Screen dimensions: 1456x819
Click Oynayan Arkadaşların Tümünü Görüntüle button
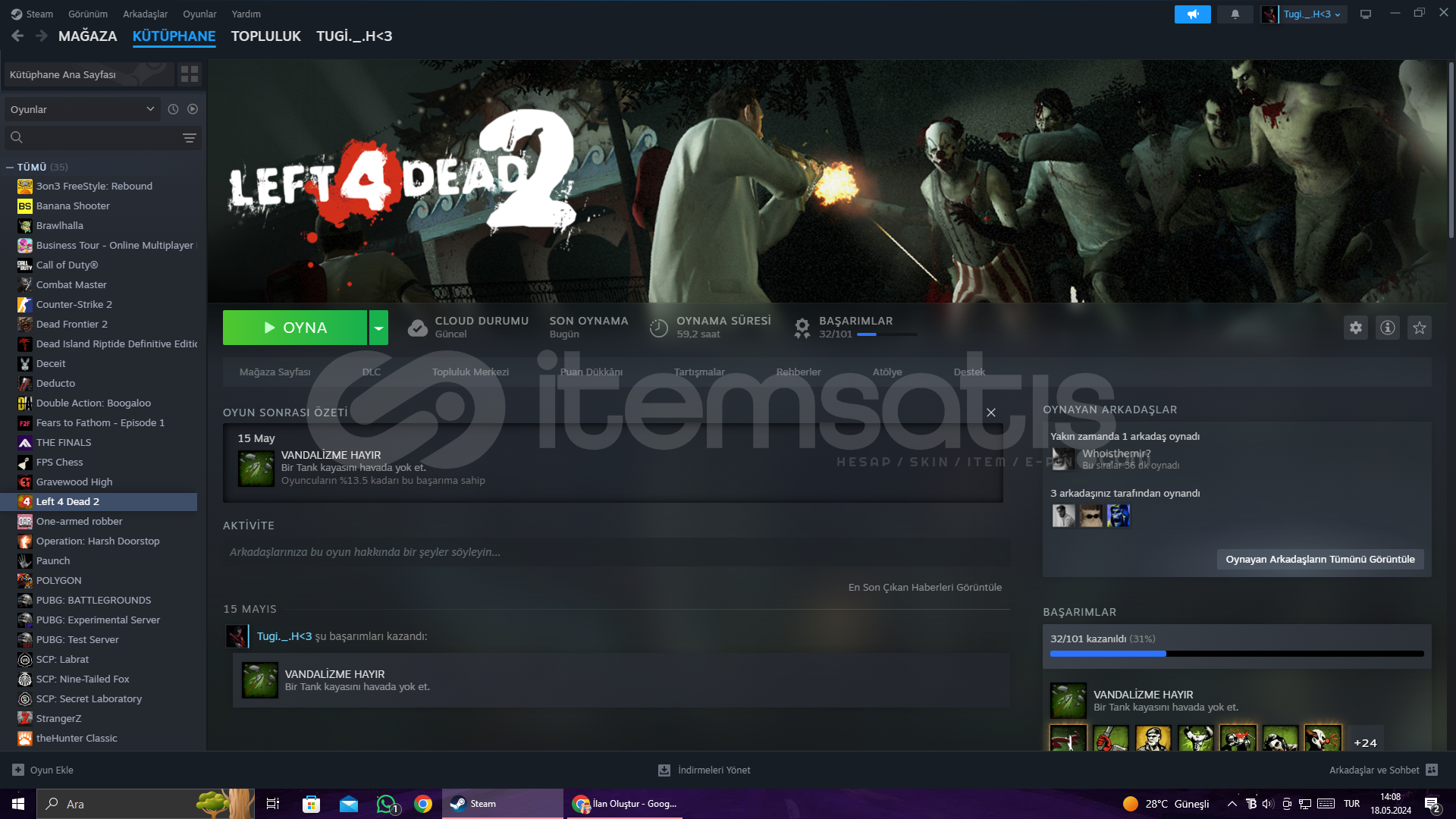(x=1320, y=559)
